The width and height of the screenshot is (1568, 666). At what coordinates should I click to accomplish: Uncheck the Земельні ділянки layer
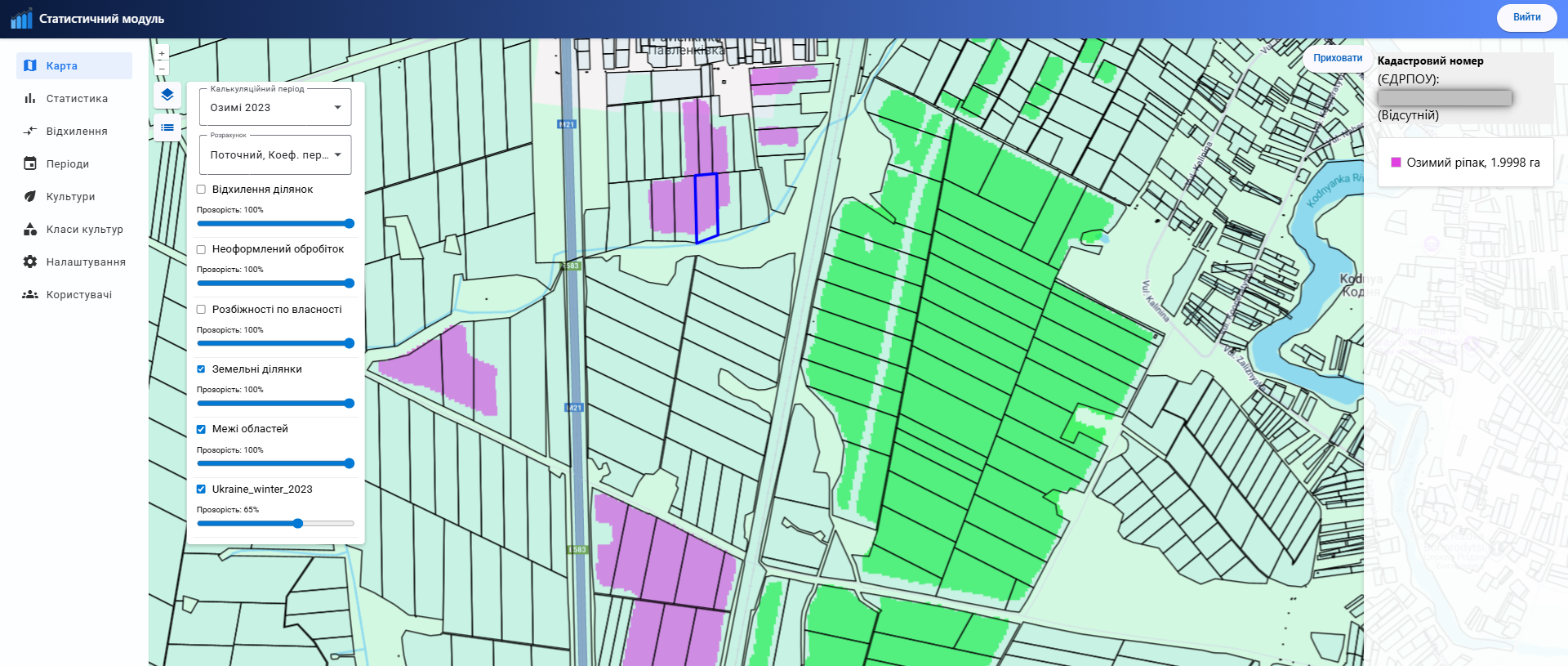(201, 369)
